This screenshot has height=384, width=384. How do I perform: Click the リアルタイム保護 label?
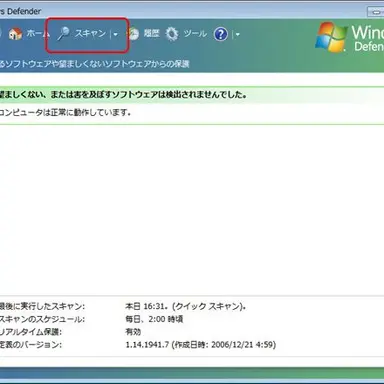pos(31,332)
